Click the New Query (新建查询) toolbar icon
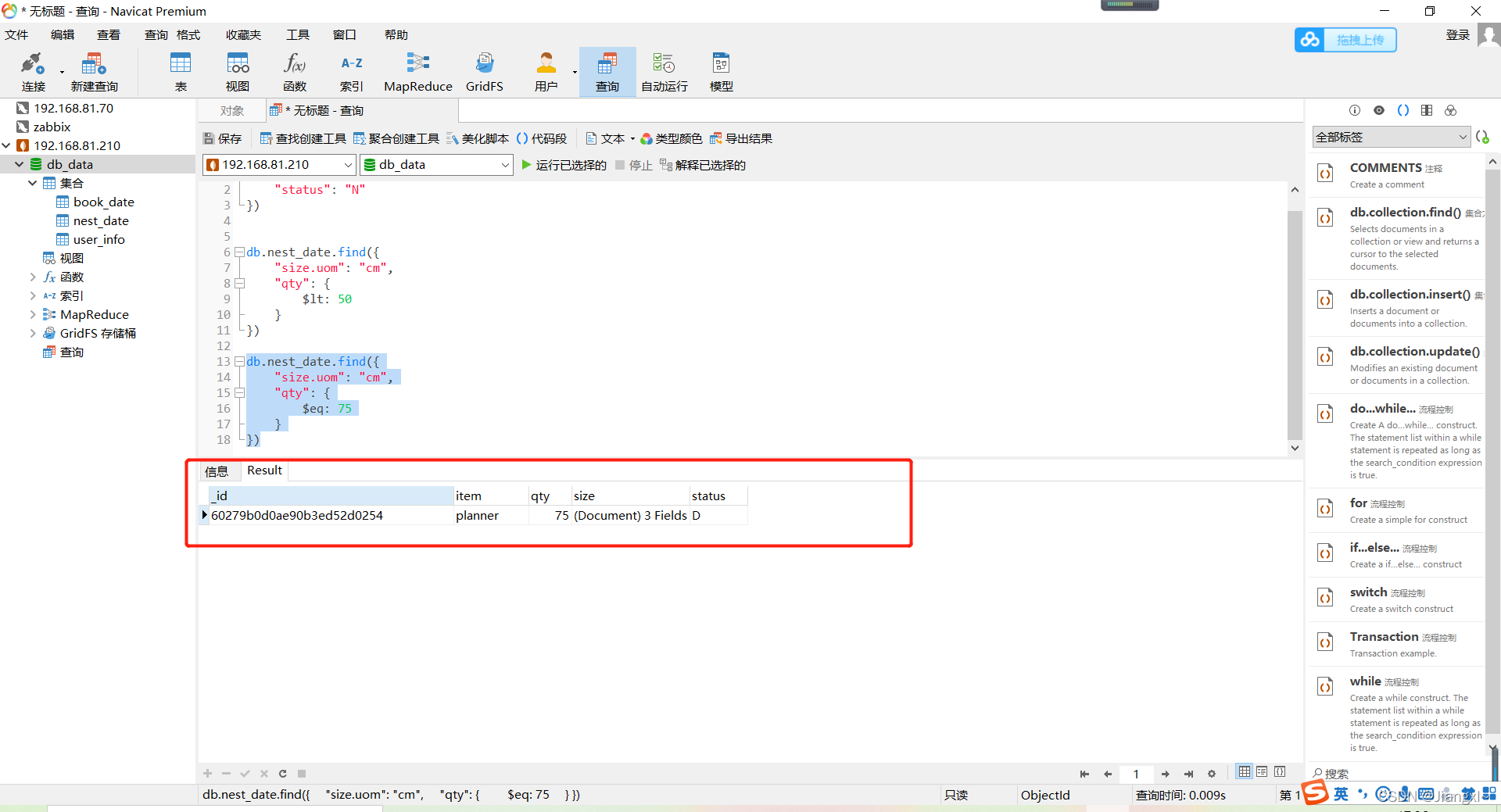The image size is (1501, 812). [x=94, y=72]
